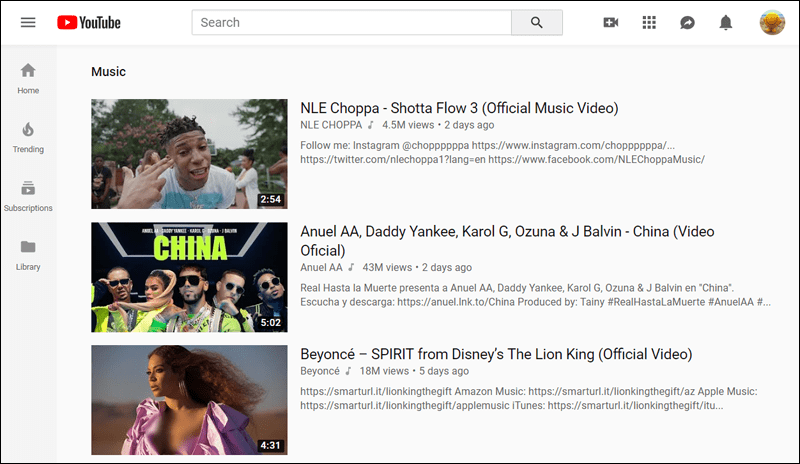The height and width of the screenshot is (464, 800).
Task: Click description starting "Real Hasta la Muerte"
Action: [x=535, y=295]
